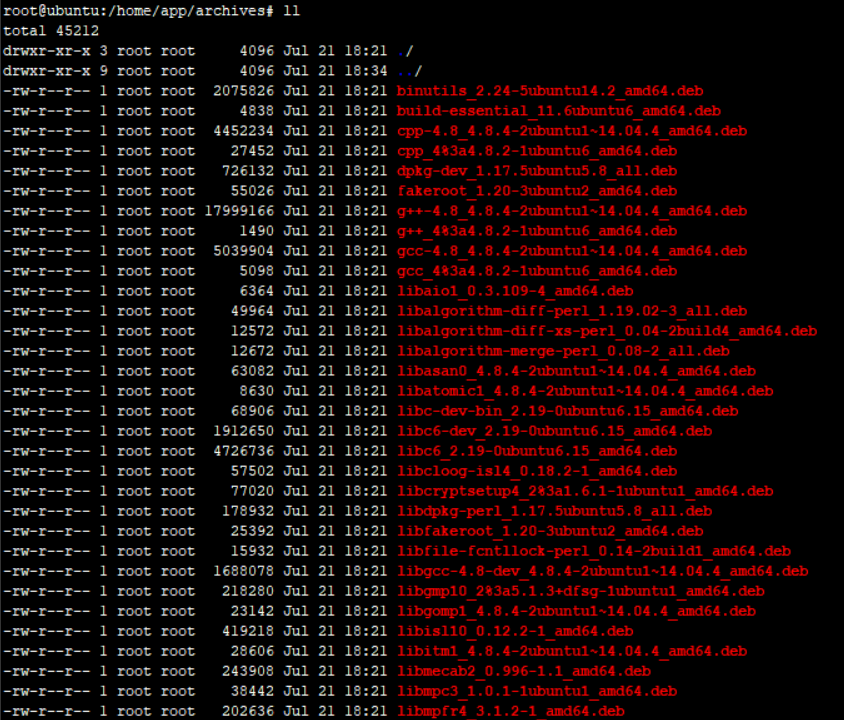Select libmecab2_0.996-1.1_amd64.deb
The width and height of the screenshot is (844, 720).
point(524,671)
